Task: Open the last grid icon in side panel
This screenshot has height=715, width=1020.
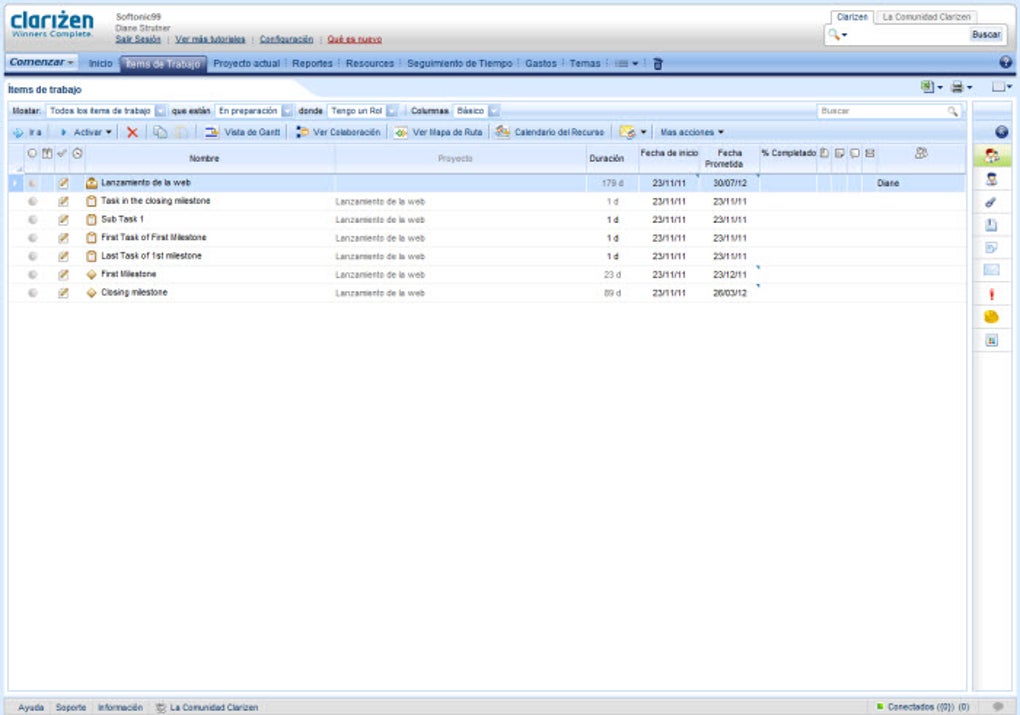Action: coord(991,340)
